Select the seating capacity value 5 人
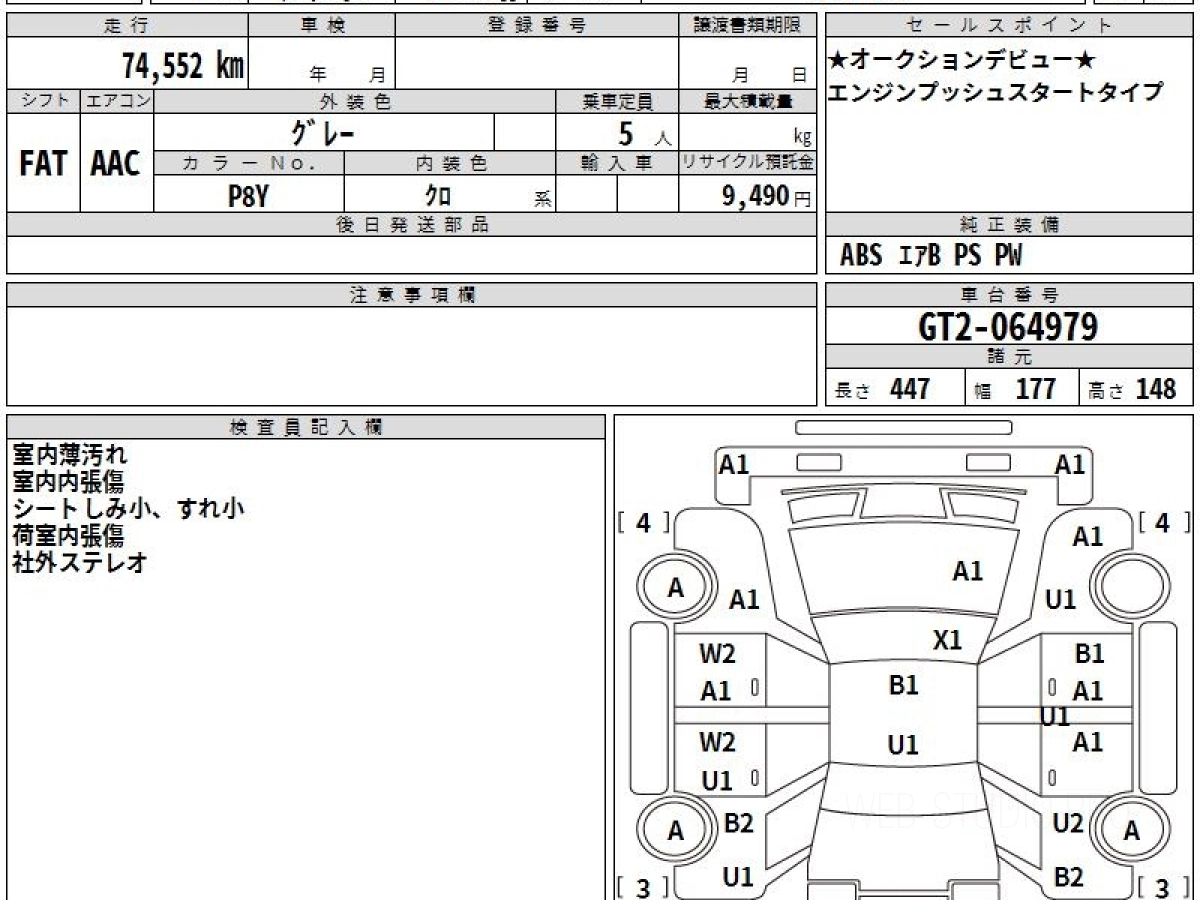1200x900 pixels. [644, 133]
